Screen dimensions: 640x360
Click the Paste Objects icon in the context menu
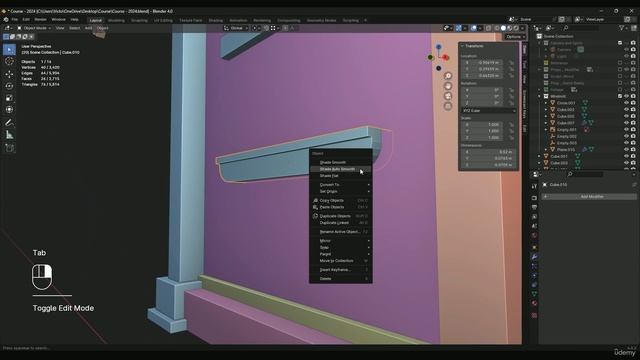pos(315,207)
